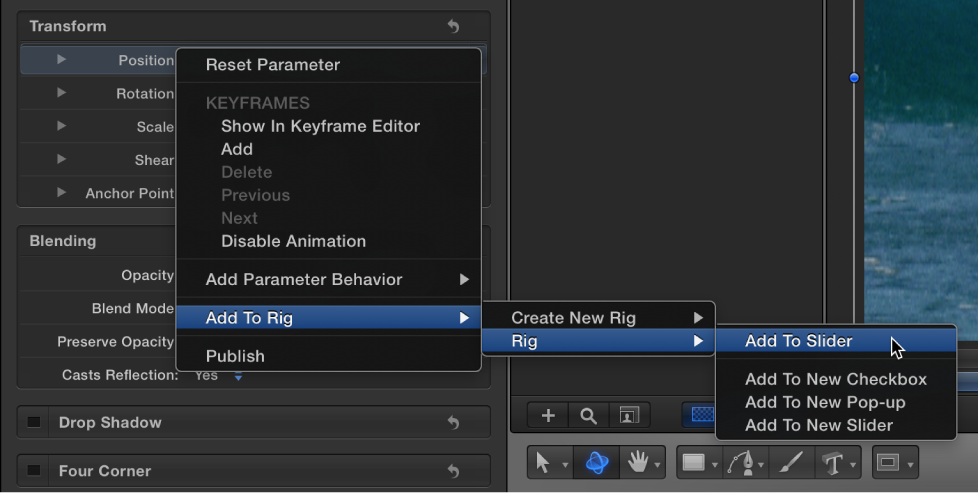Choose Add under KEYFRAMES

329,149
